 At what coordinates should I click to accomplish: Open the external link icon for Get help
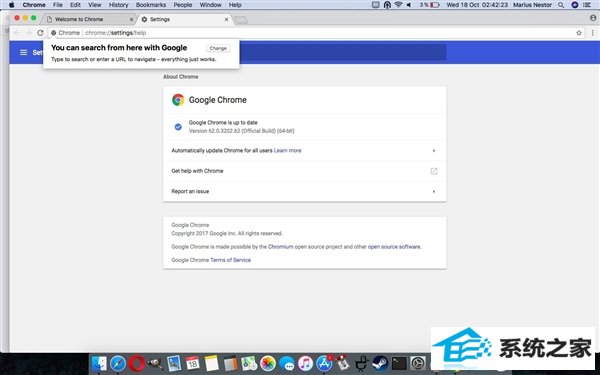(434, 171)
